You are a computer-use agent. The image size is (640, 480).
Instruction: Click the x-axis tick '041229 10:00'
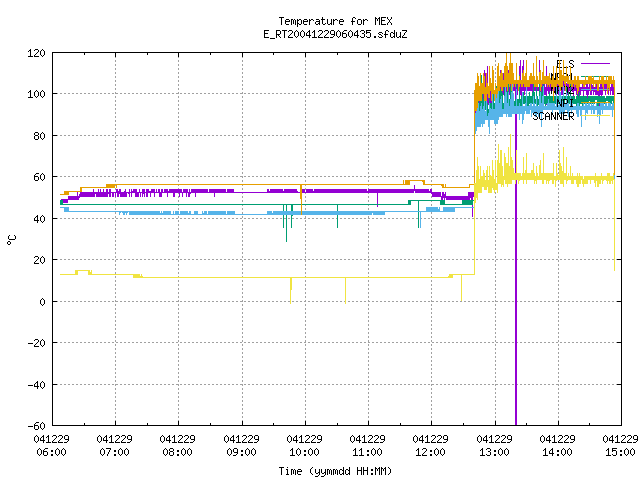pyautogui.click(x=304, y=445)
